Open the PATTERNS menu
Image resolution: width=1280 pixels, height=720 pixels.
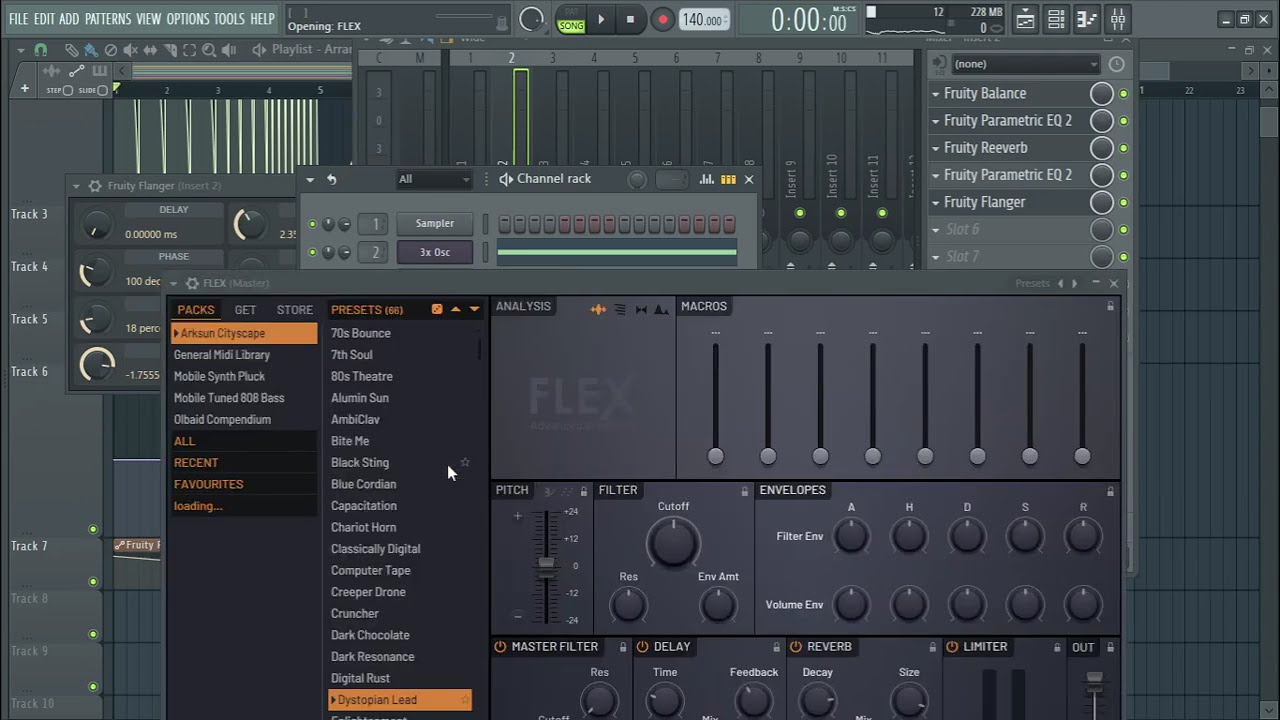(108, 19)
